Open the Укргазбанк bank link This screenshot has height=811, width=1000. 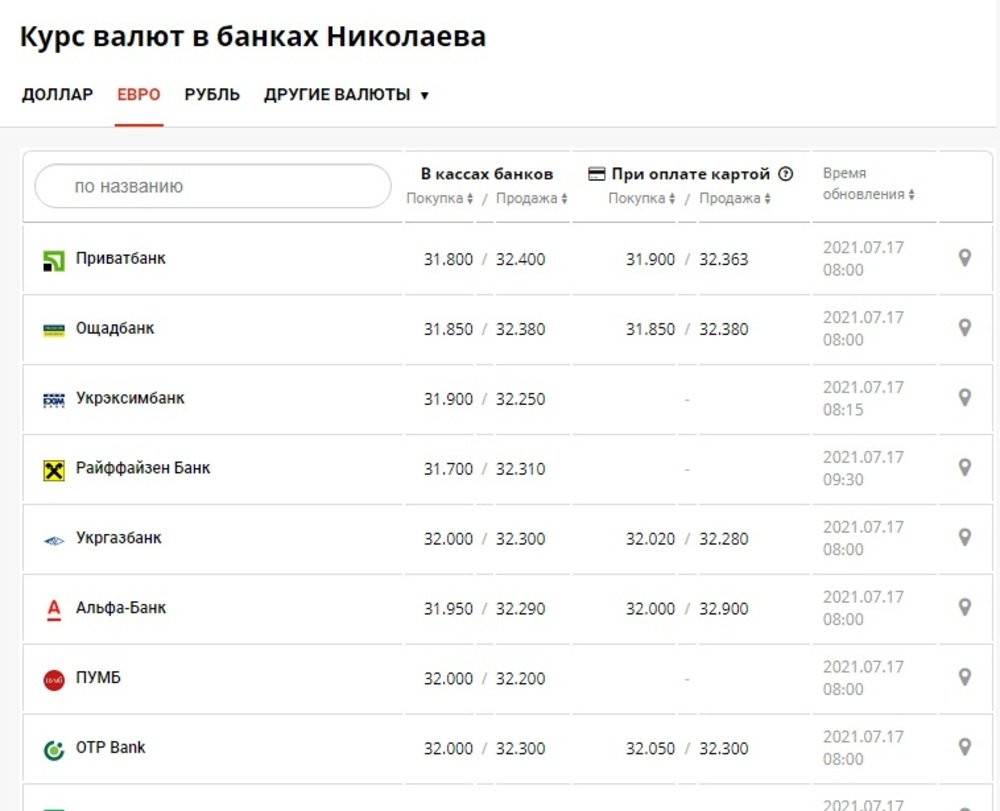coord(119,537)
